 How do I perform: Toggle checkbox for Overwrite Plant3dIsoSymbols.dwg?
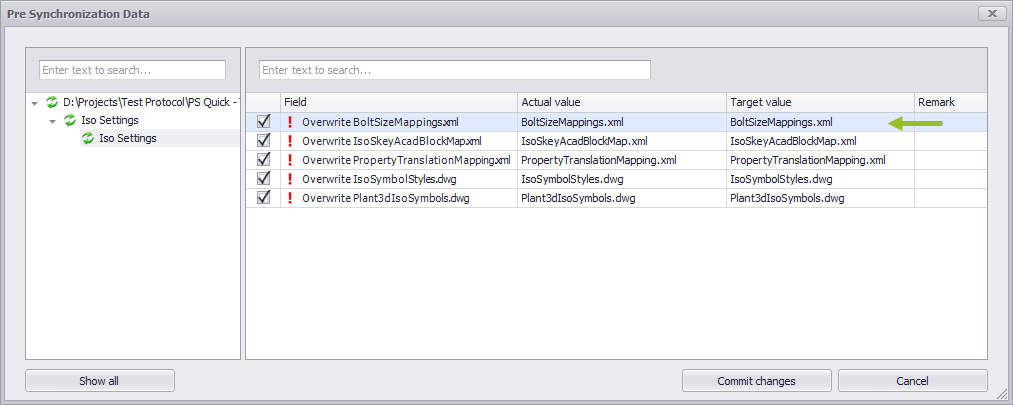[x=264, y=198]
